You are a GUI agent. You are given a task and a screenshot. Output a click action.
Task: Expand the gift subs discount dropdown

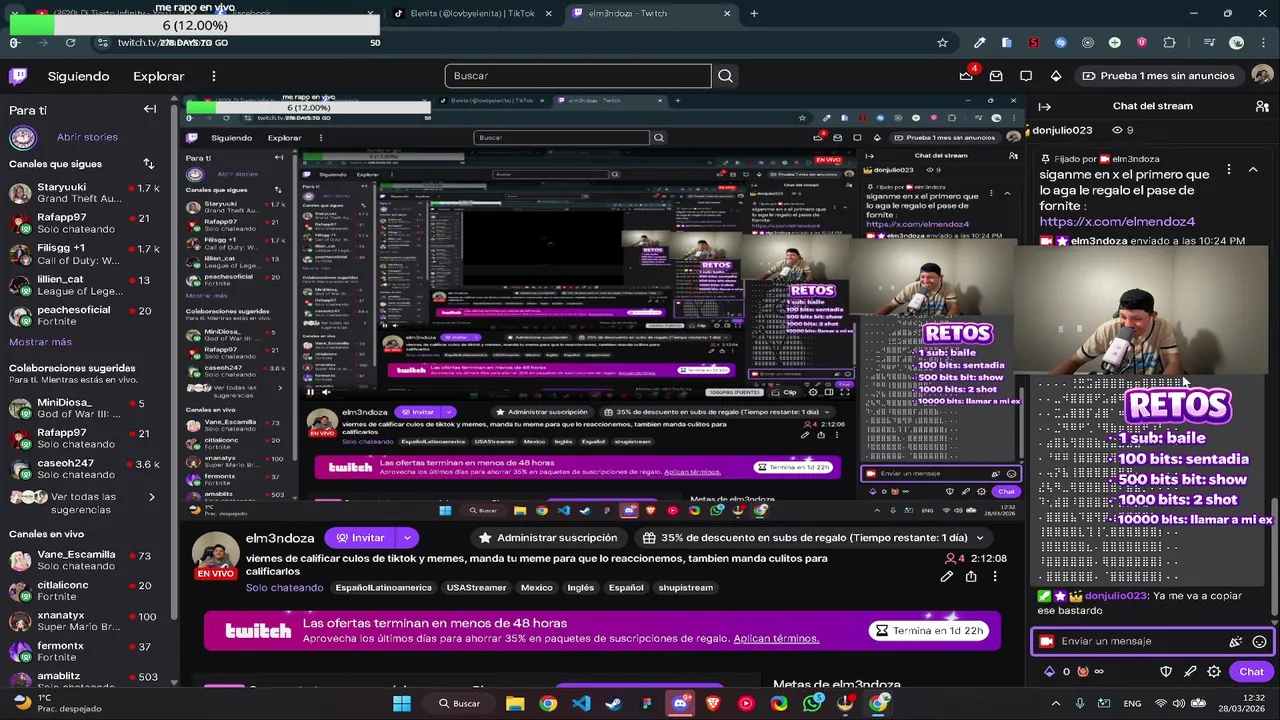(x=980, y=538)
